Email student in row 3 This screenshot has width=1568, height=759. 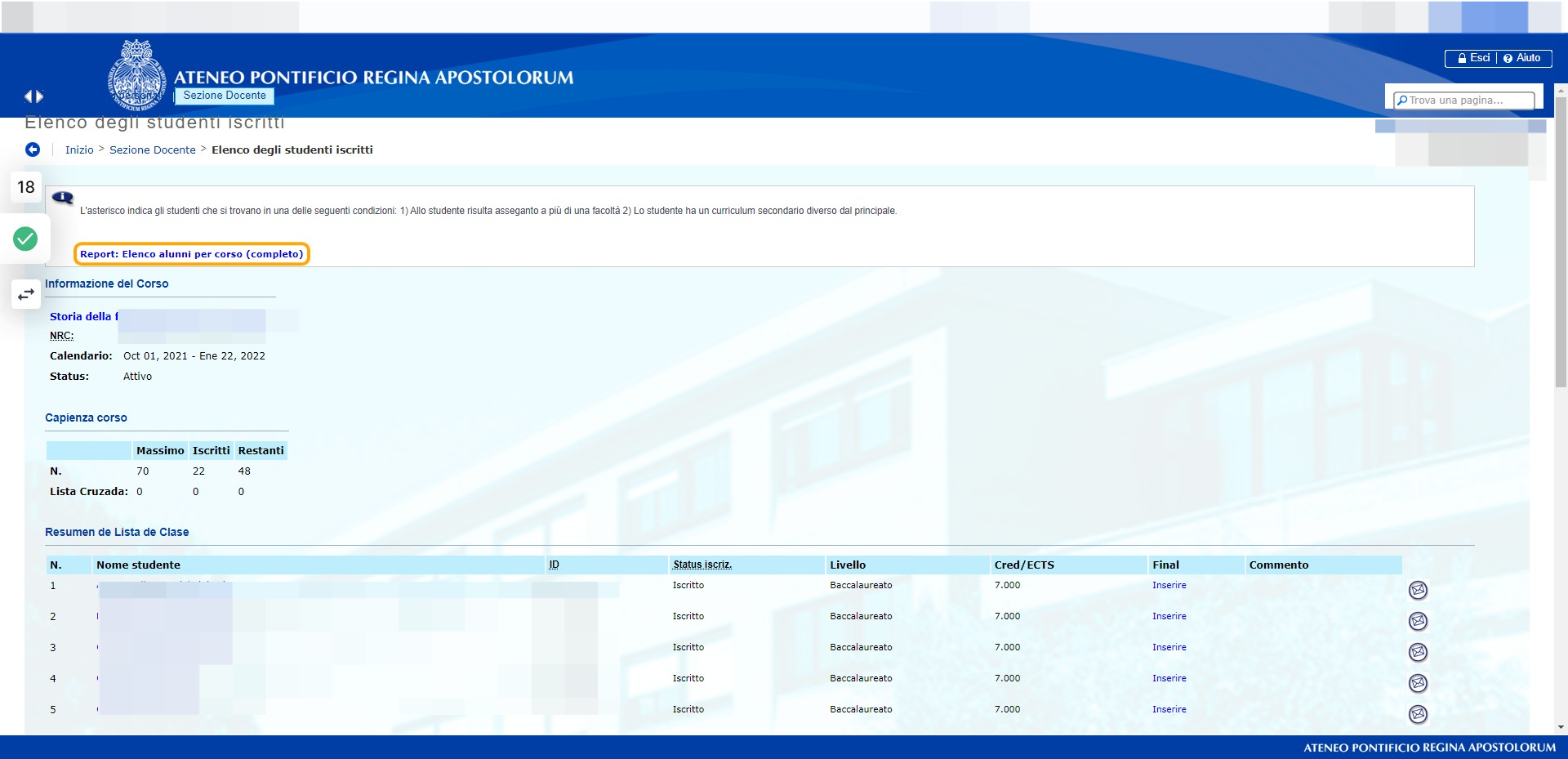(1419, 652)
